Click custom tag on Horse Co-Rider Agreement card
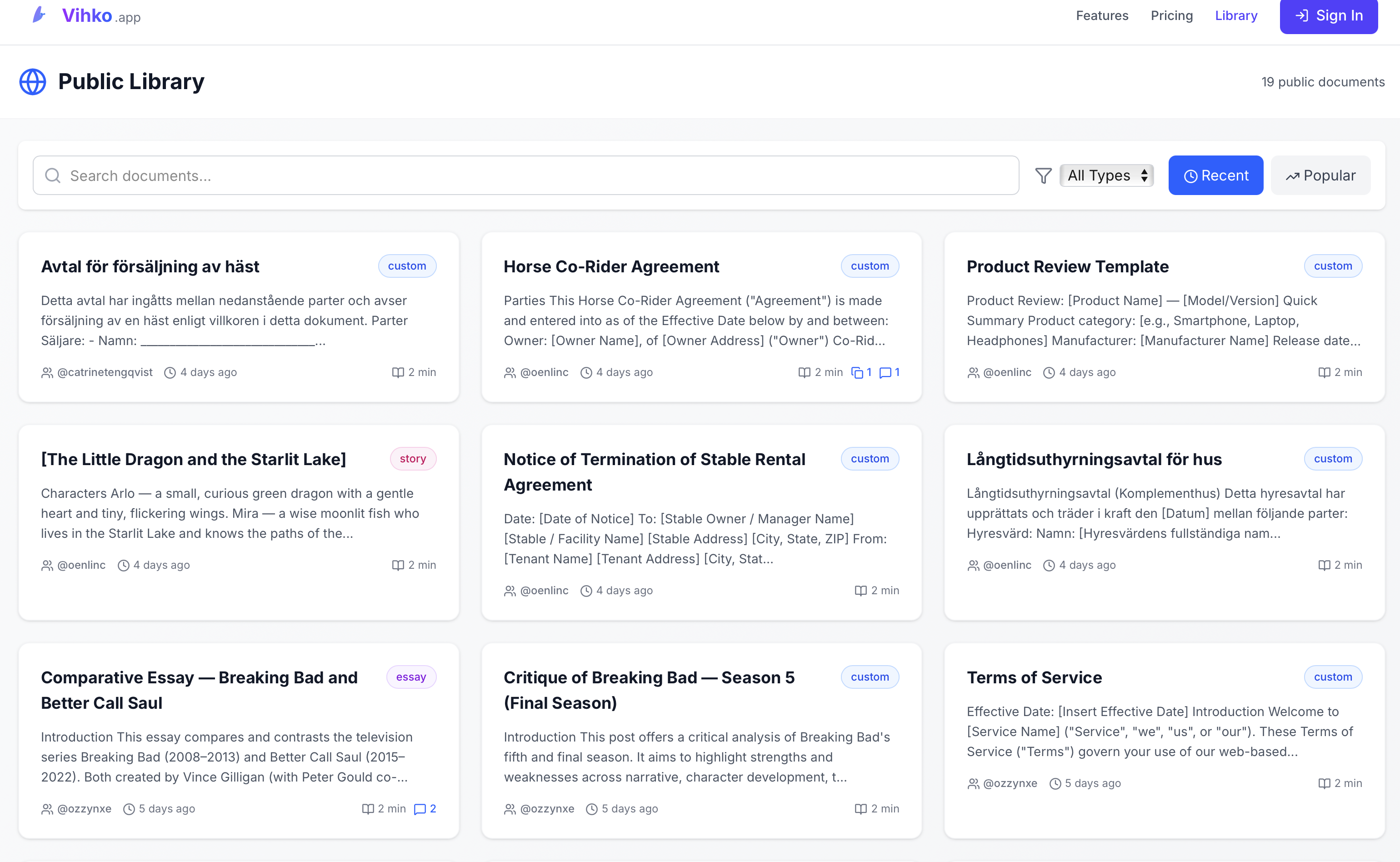Viewport: 1400px width, 862px height. tap(870, 266)
